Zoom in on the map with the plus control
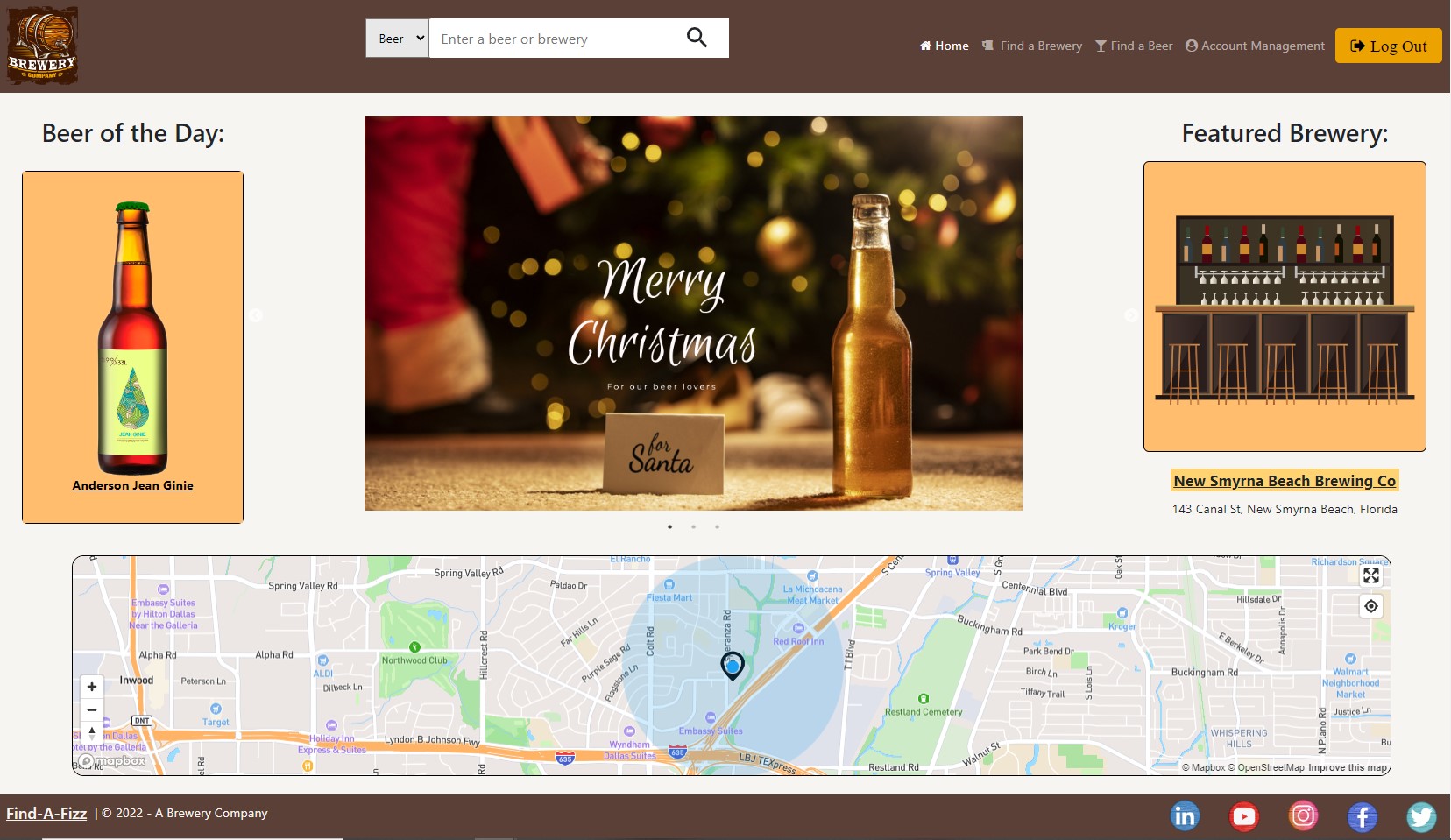1451x840 pixels. (x=91, y=688)
